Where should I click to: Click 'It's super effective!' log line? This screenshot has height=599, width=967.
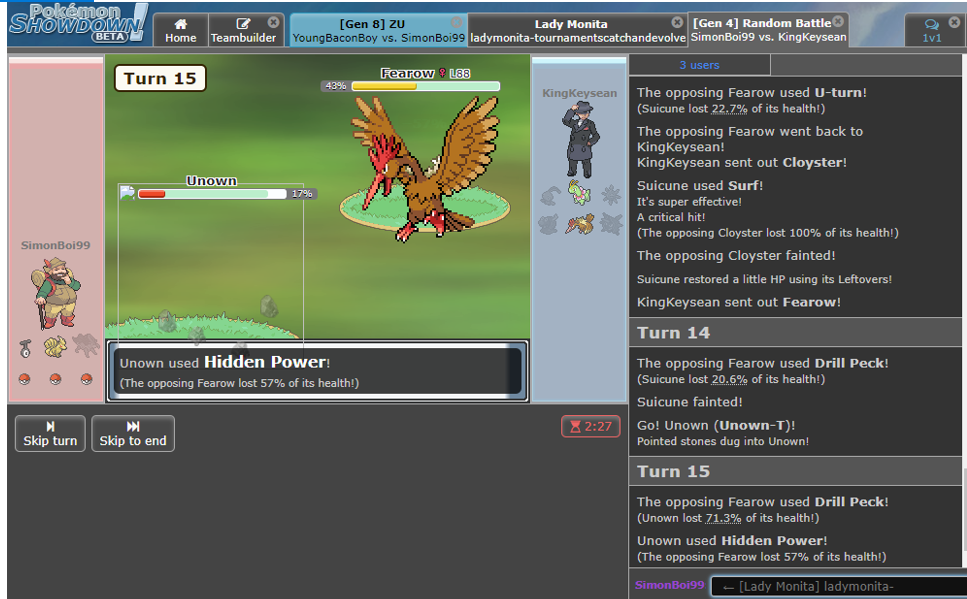(689, 202)
